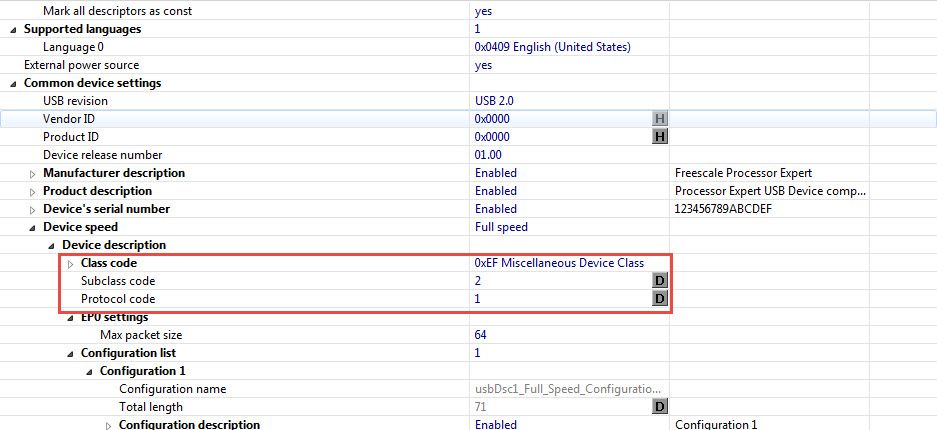This screenshot has width=937, height=430.
Task: Expand the Product description node
Action: tap(33, 192)
